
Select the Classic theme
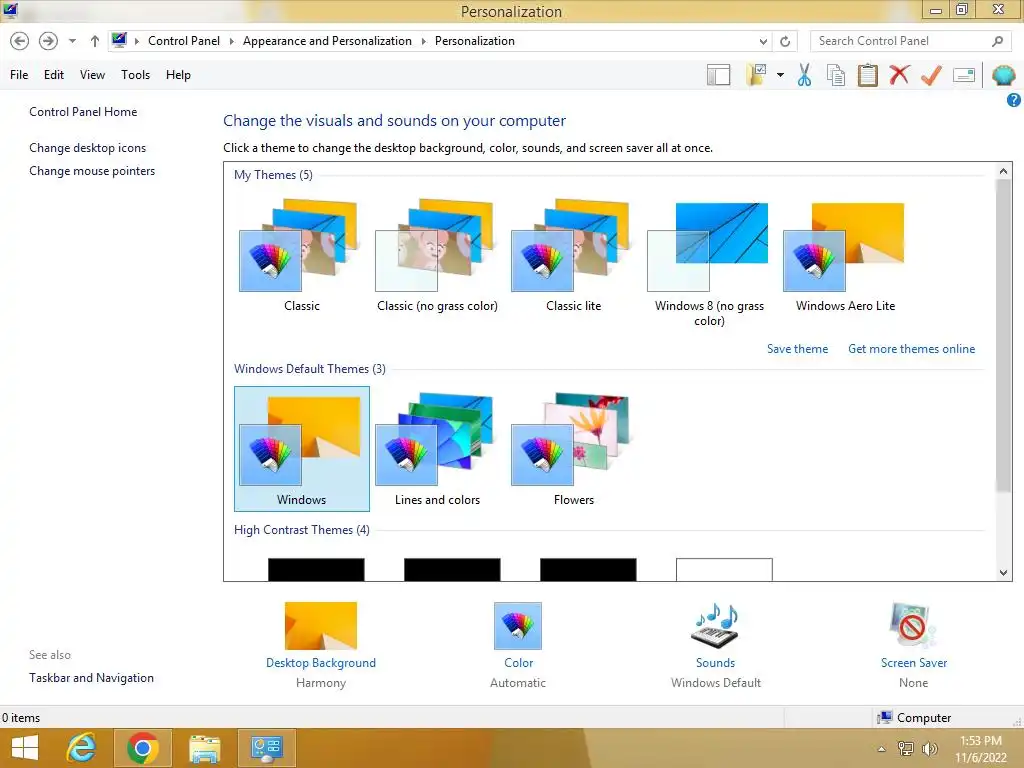point(302,255)
